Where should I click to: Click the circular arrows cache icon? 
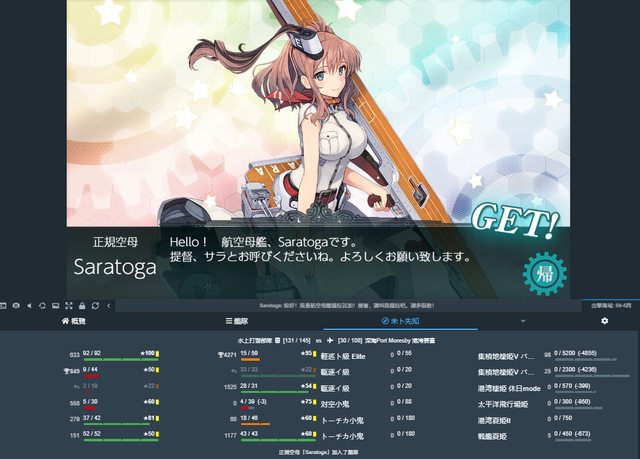pyautogui.click(x=42, y=306)
